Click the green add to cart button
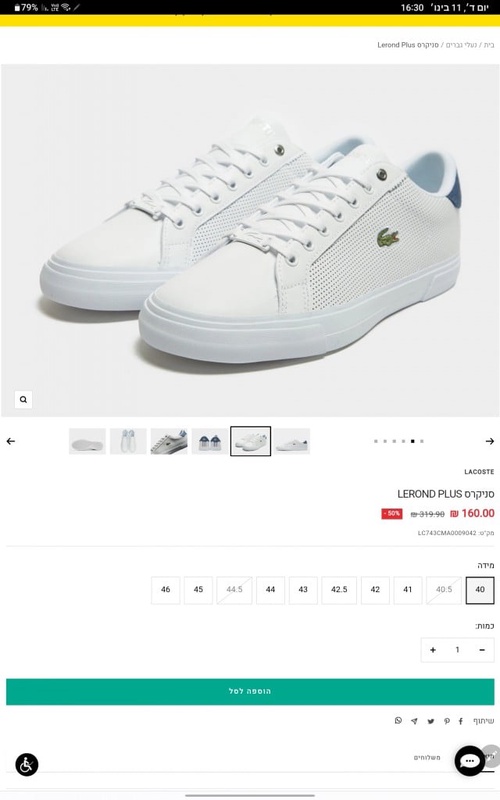Screen dimensions: 500x800 (x=250, y=692)
